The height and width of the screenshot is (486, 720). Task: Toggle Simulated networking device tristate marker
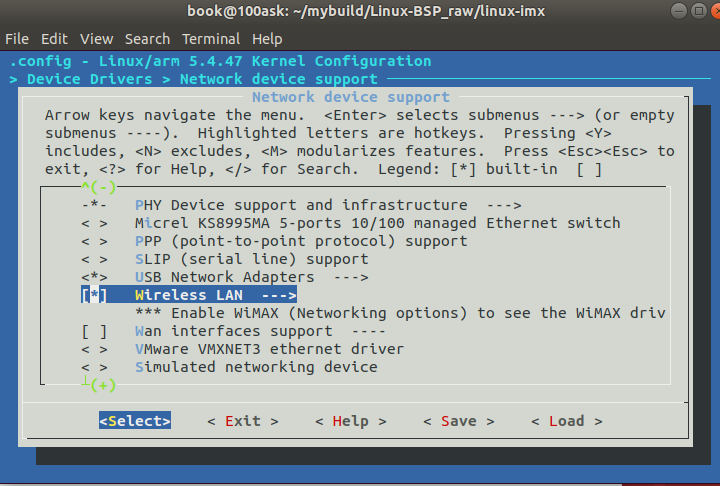pos(94,367)
